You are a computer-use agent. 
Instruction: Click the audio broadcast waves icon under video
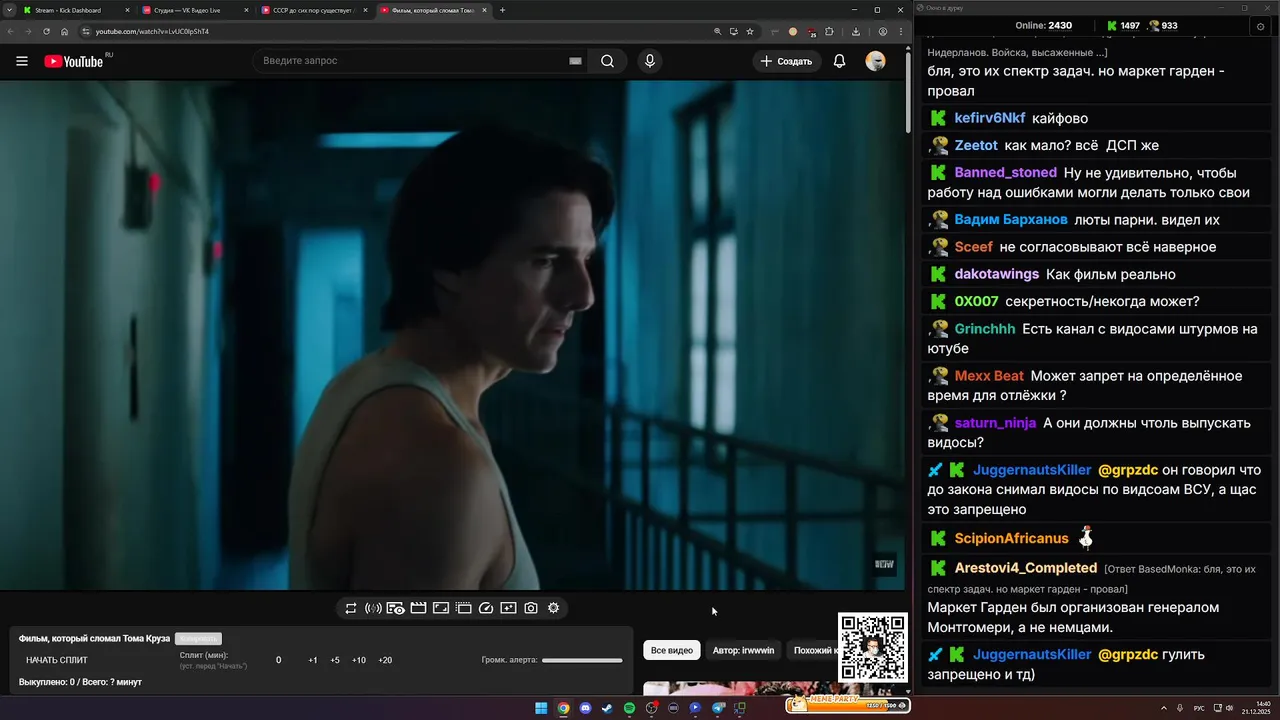pyautogui.click(x=373, y=608)
